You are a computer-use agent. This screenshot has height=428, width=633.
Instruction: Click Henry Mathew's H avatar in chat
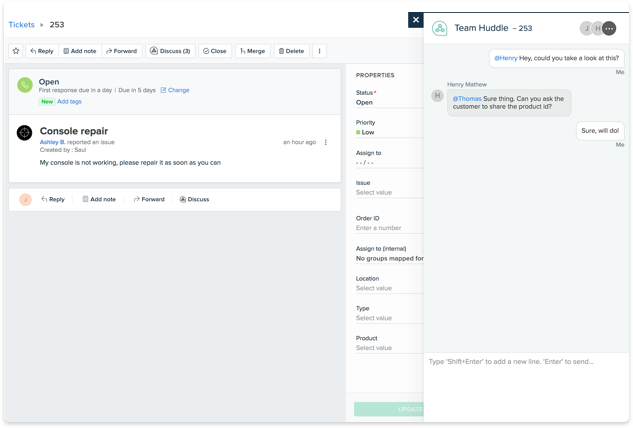coord(437,96)
